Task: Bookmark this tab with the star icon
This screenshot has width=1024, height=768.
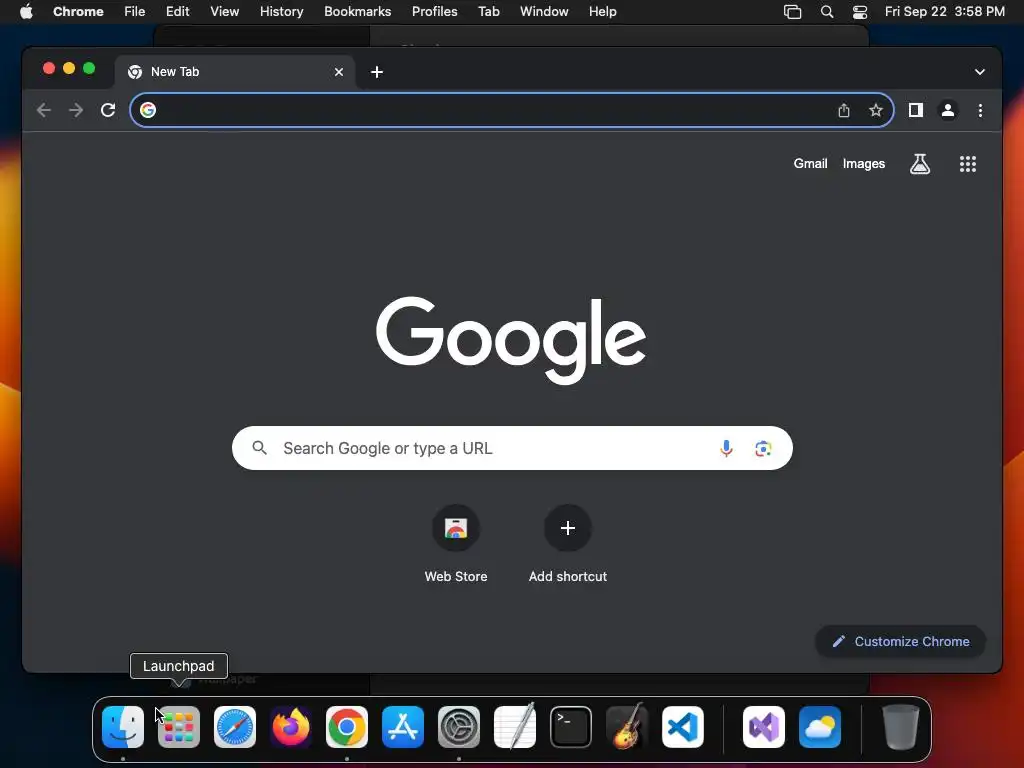Action: (x=876, y=110)
